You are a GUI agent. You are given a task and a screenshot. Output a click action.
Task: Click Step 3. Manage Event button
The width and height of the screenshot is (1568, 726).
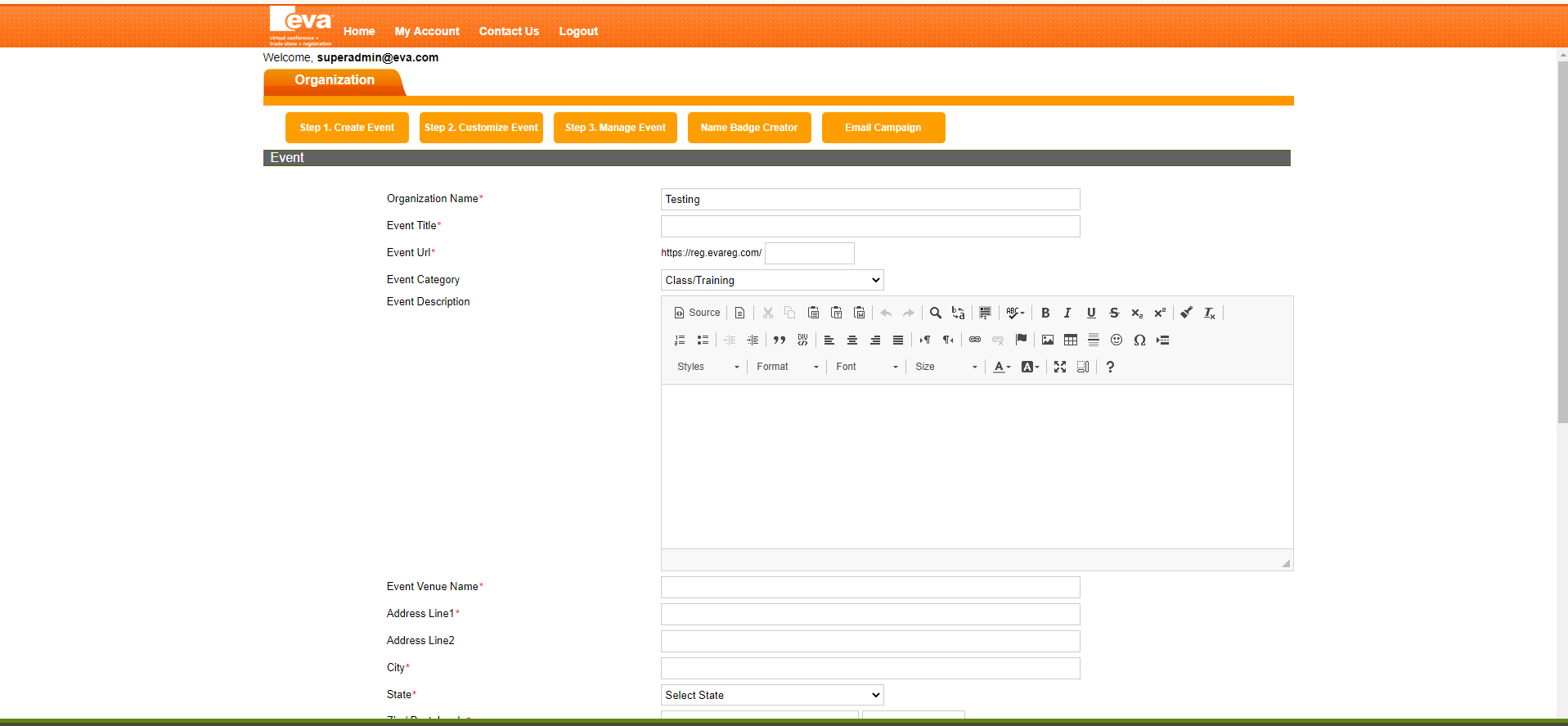pos(615,128)
